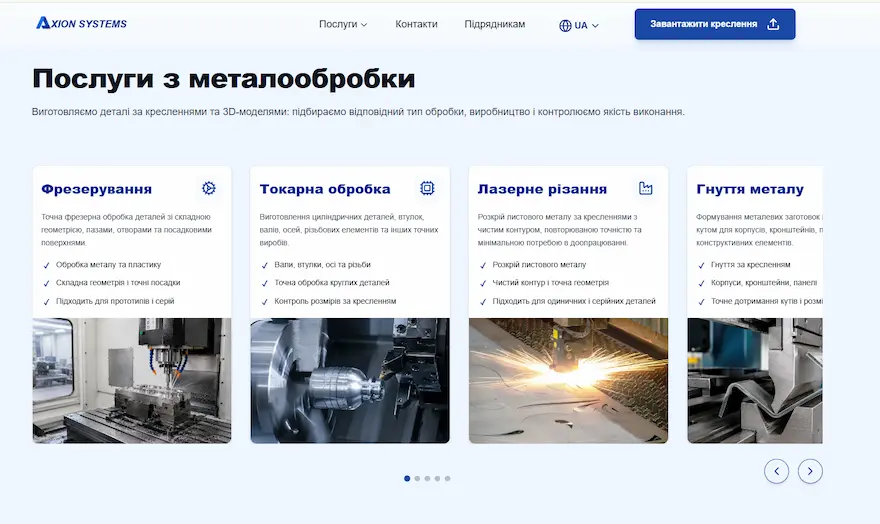Click the Лазерне різання card description paragraph
Image resolution: width=880 pixels, height=524 pixels.
[x=560, y=229]
